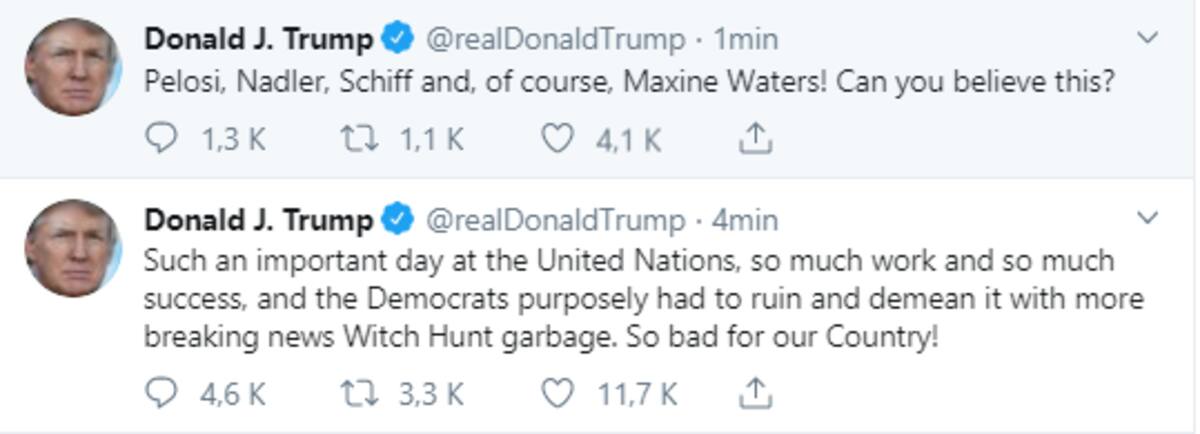Image resolution: width=1200 pixels, height=434 pixels.
Task: Share the Maxine Waters tweet
Action: coord(755,138)
